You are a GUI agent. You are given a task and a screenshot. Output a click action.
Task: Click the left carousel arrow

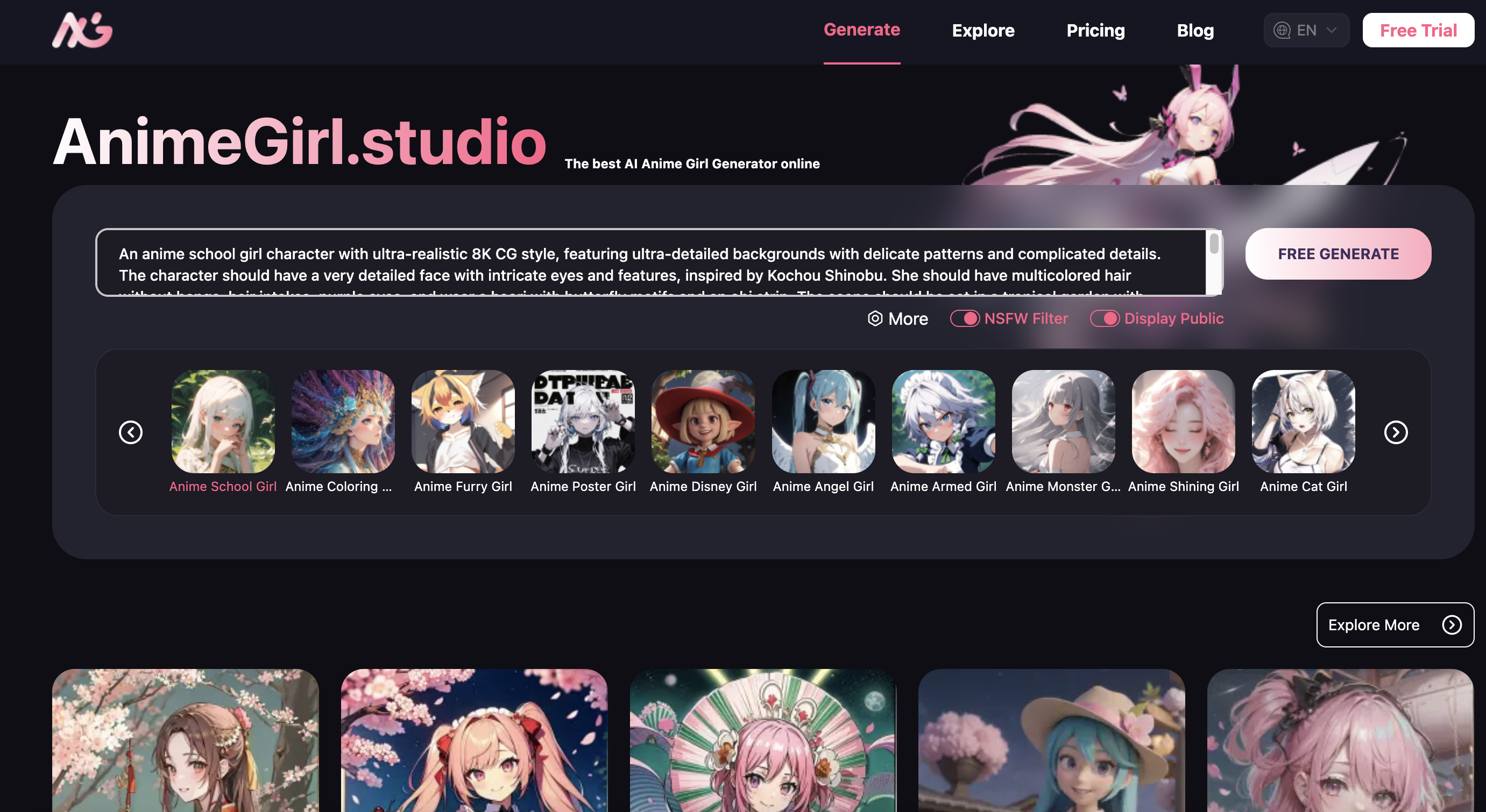click(x=130, y=432)
